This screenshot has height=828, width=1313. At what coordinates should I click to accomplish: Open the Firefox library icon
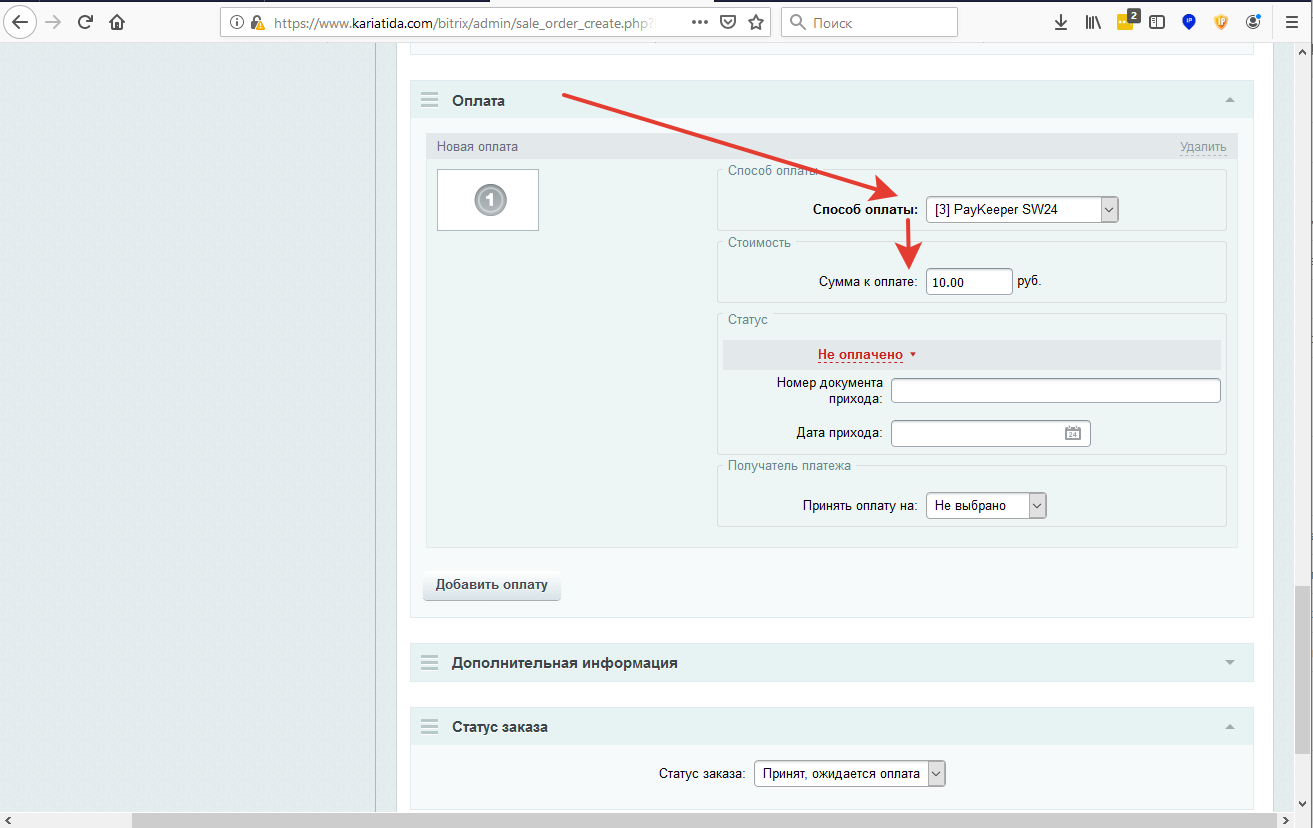[1093, 22]
